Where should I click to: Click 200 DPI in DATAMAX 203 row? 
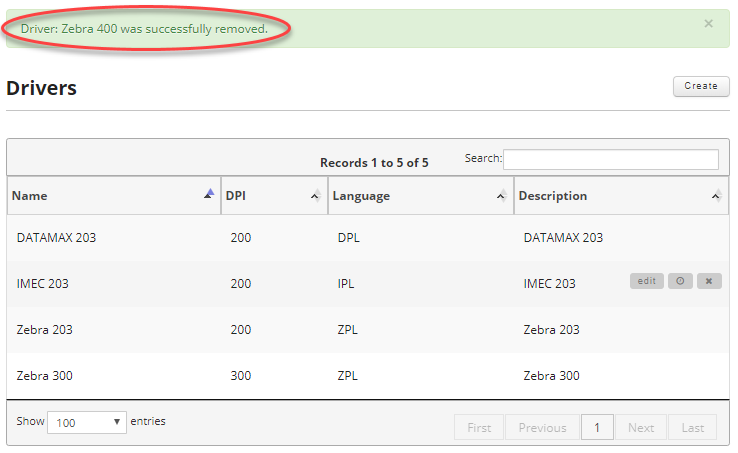pos(241,238)
